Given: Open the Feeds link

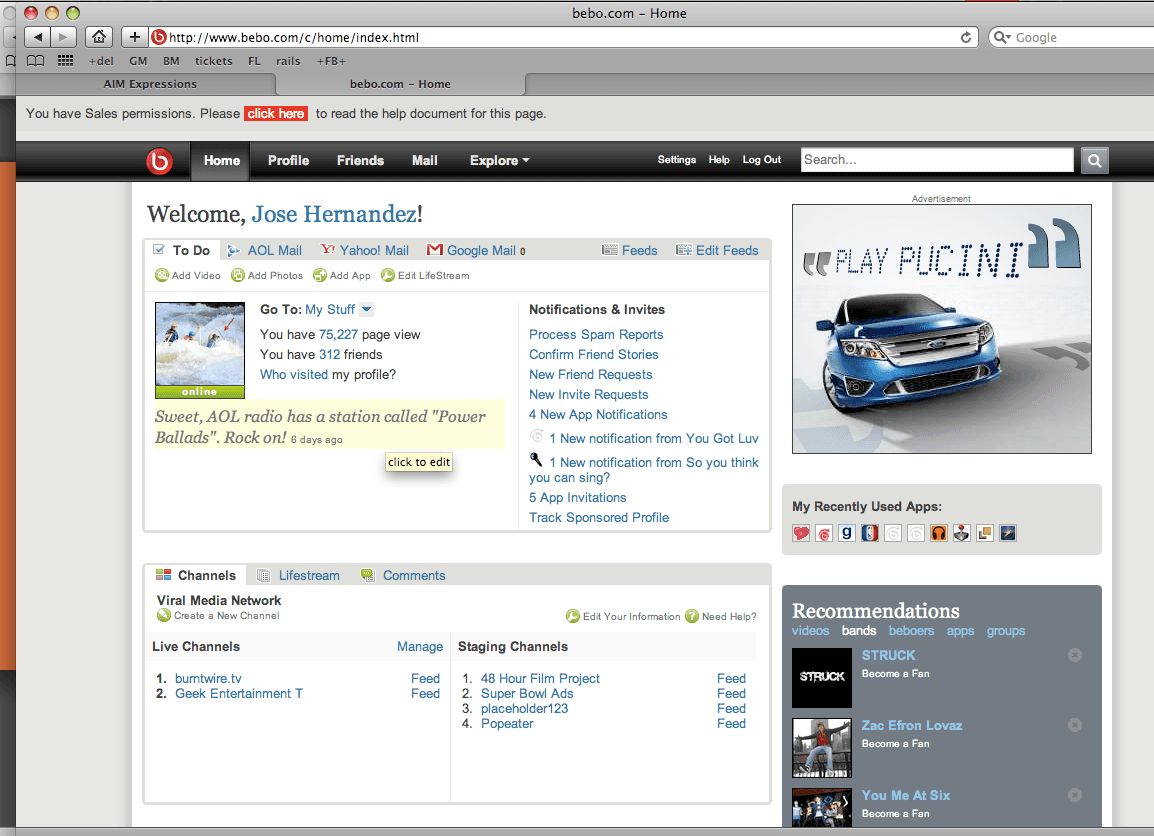Looking at the screenshot, I should 630,250.
